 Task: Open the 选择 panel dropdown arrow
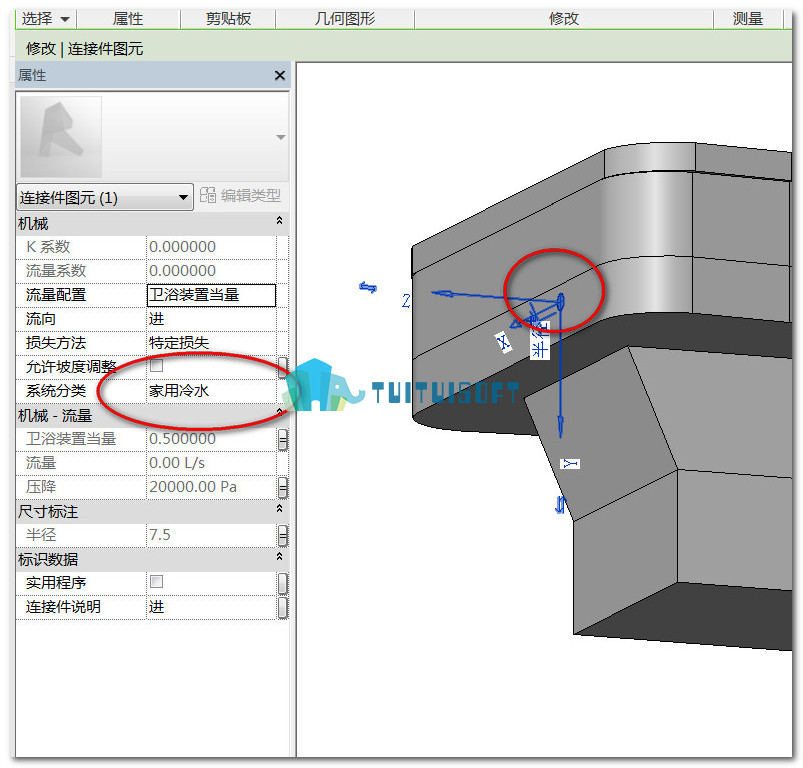pos(65,19)
